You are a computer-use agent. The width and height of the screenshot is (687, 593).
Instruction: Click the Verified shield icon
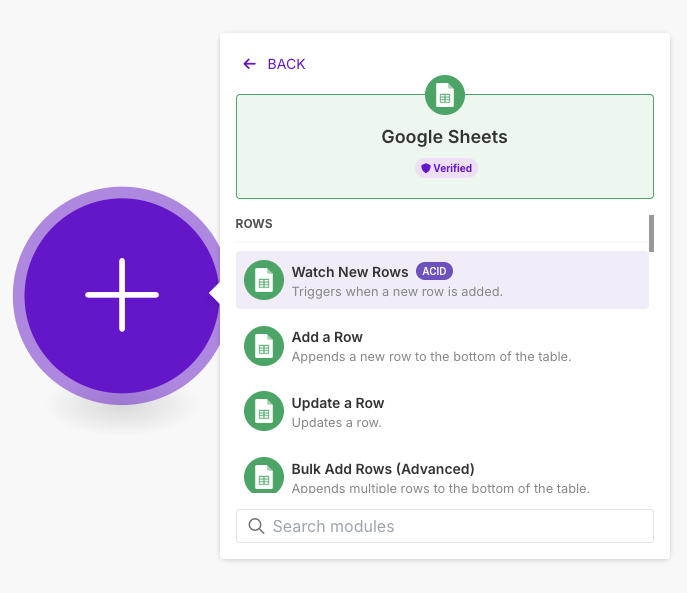click(426, 168)
